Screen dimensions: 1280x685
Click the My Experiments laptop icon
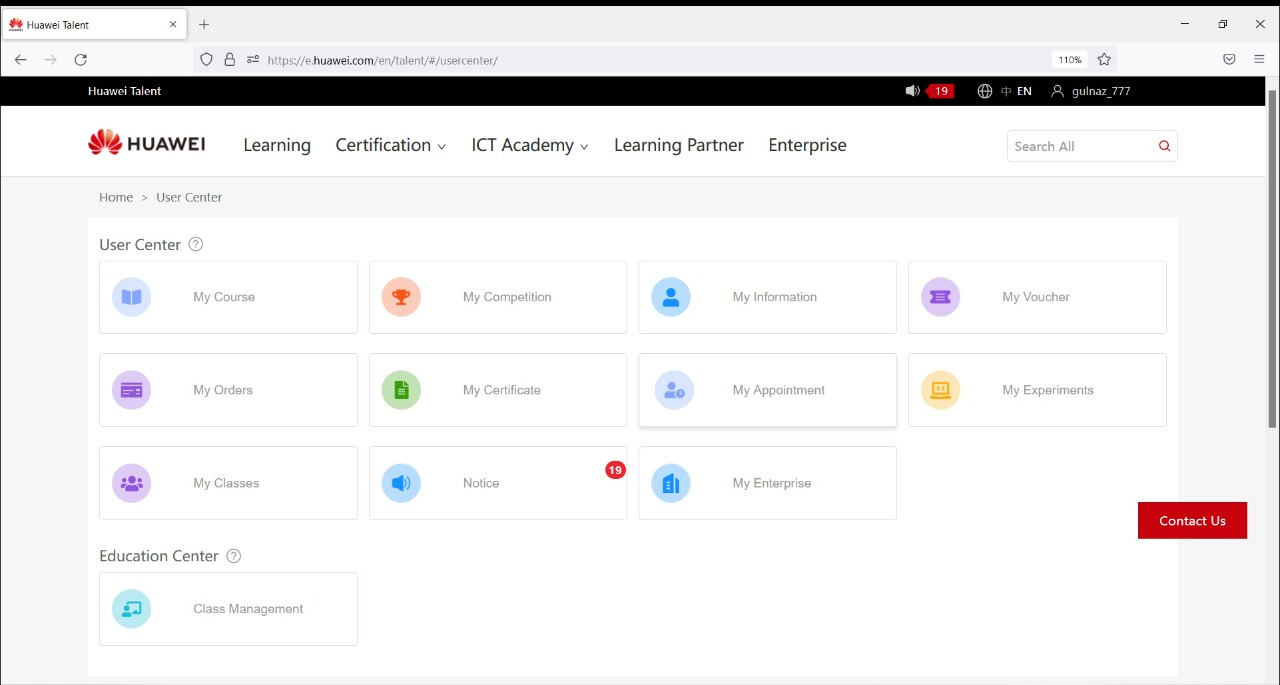click(x=940, y=390)
